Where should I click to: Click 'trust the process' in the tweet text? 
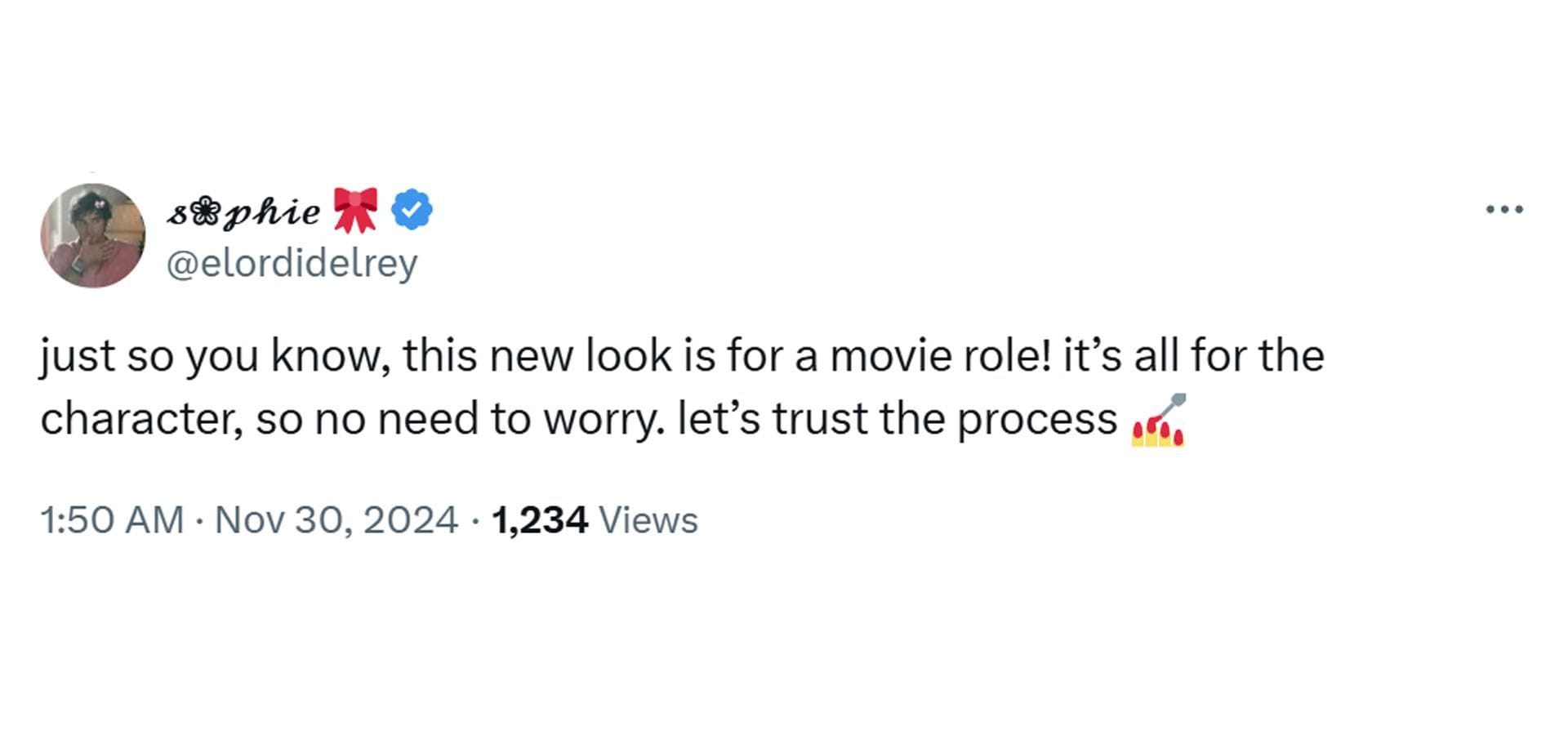pos(945,419)
